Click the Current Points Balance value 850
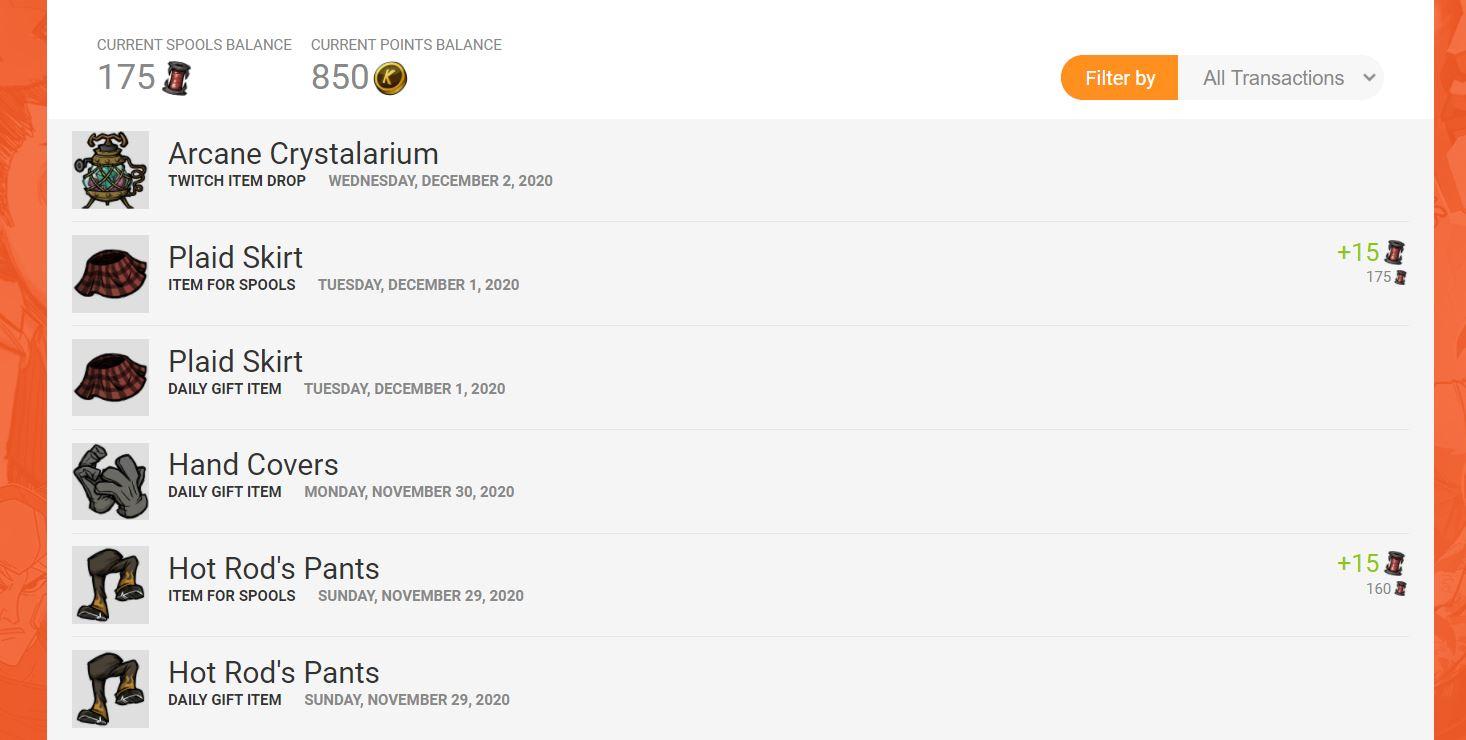The image size is (1466, 740). [340, 78]
